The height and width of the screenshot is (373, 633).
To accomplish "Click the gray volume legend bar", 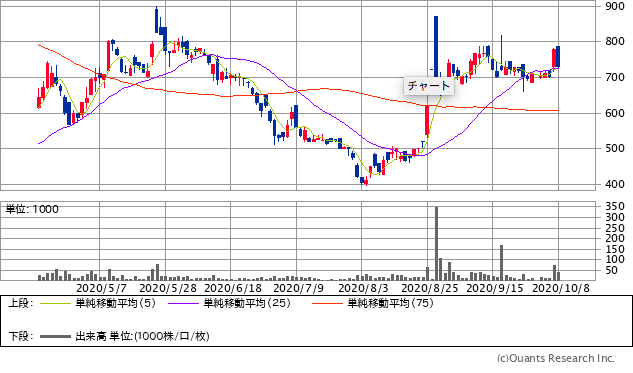I will (x=55, y=336).
